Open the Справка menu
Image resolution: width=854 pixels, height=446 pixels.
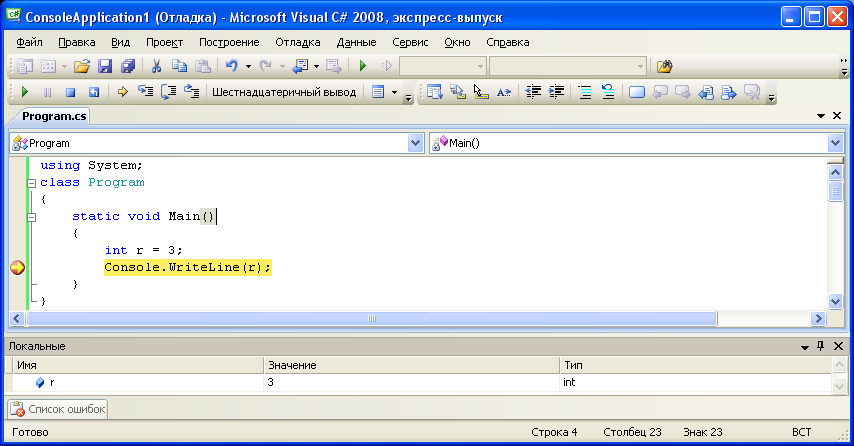508,42
